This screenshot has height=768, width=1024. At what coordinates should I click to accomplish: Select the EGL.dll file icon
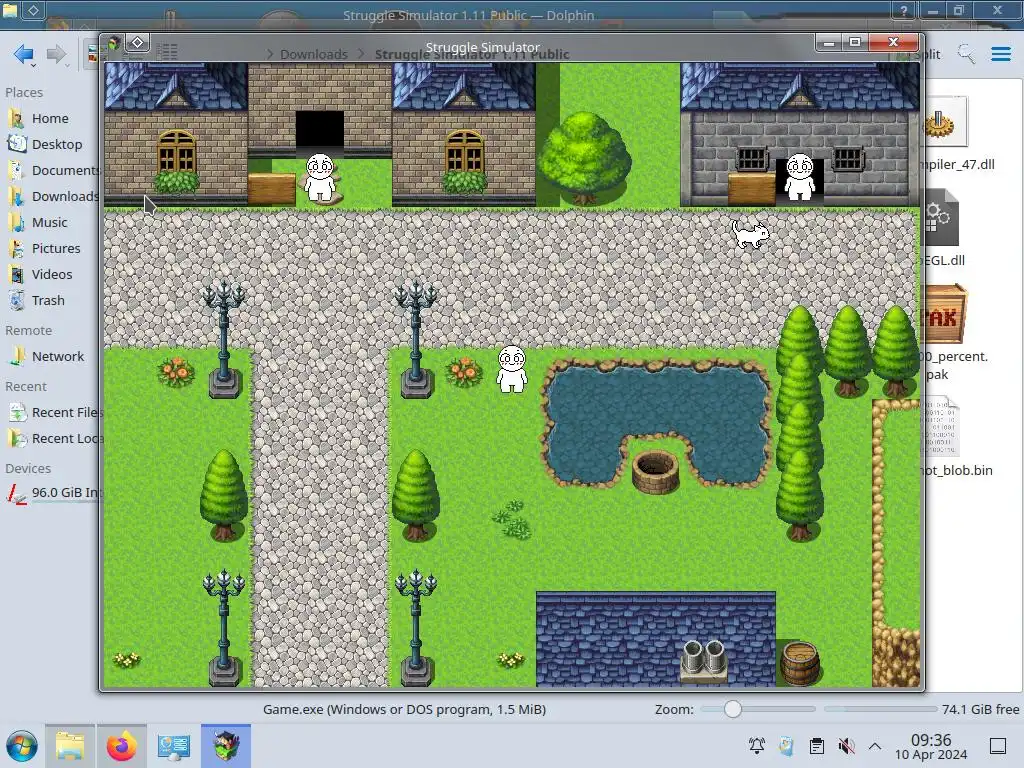[940, 217]
